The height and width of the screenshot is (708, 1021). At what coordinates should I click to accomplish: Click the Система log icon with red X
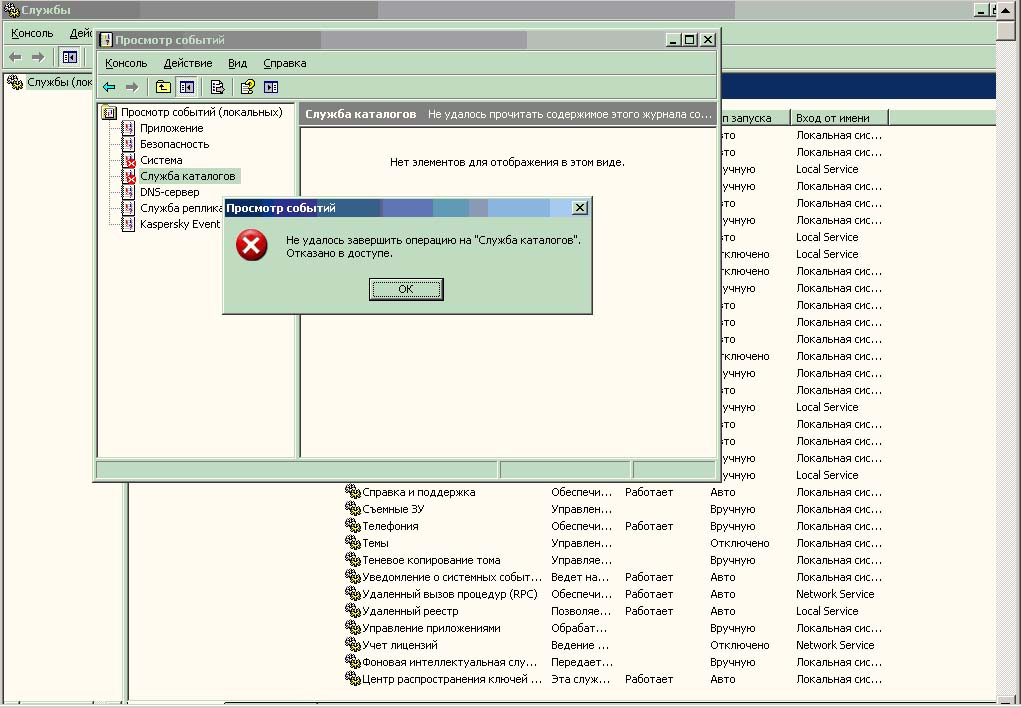(128, 160)
